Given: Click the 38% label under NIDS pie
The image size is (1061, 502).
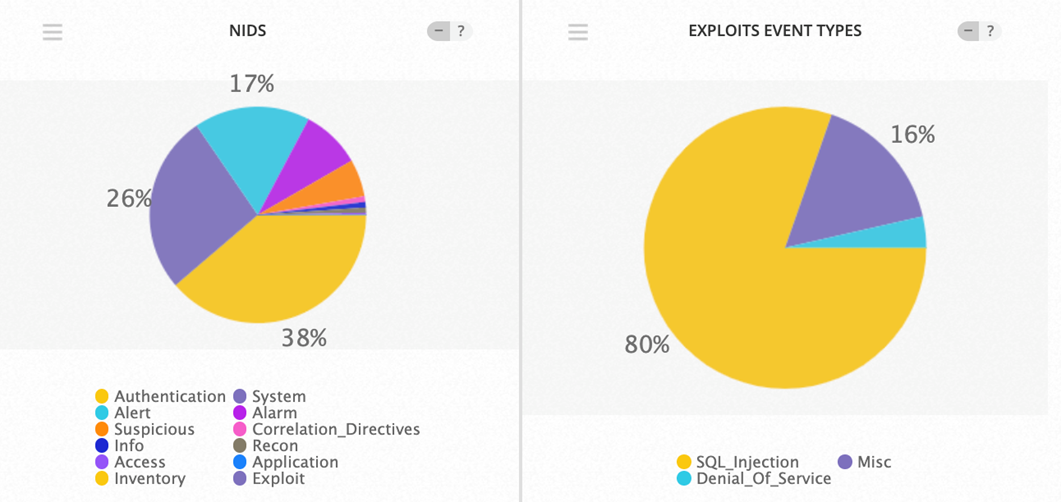Looking at the screenshot, I should 304,338.
